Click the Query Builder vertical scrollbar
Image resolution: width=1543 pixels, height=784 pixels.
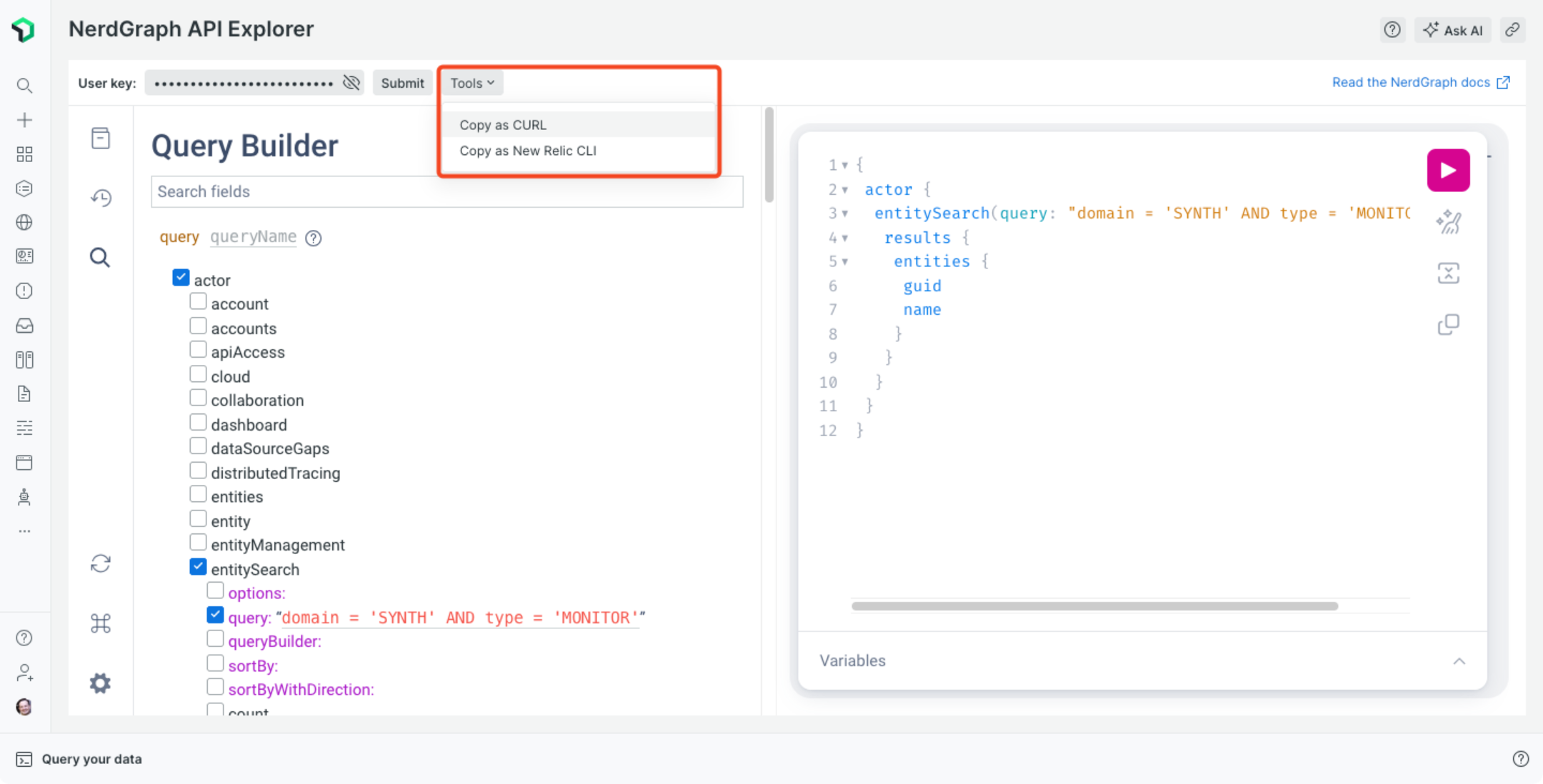tap(769, 155)
